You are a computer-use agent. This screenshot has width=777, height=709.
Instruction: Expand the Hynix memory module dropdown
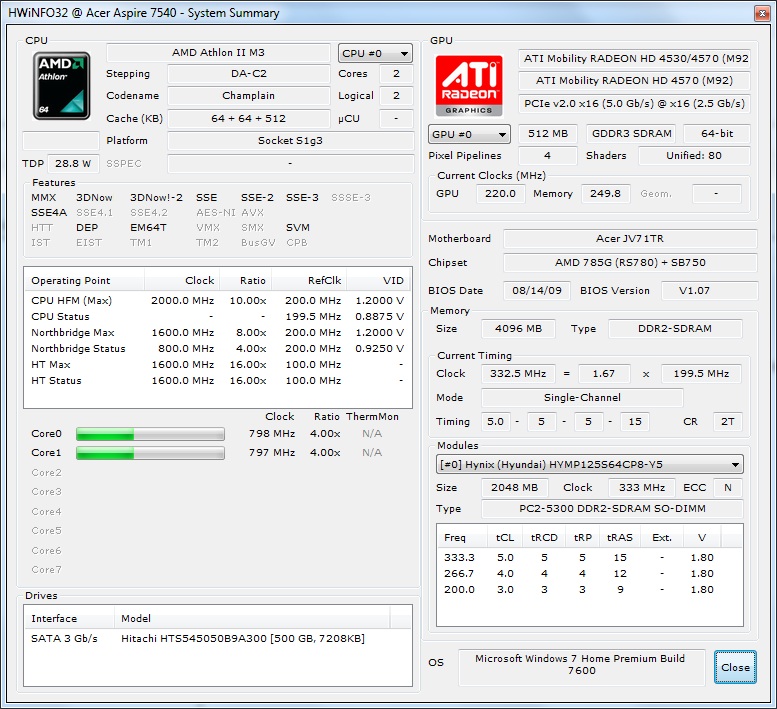589,464
